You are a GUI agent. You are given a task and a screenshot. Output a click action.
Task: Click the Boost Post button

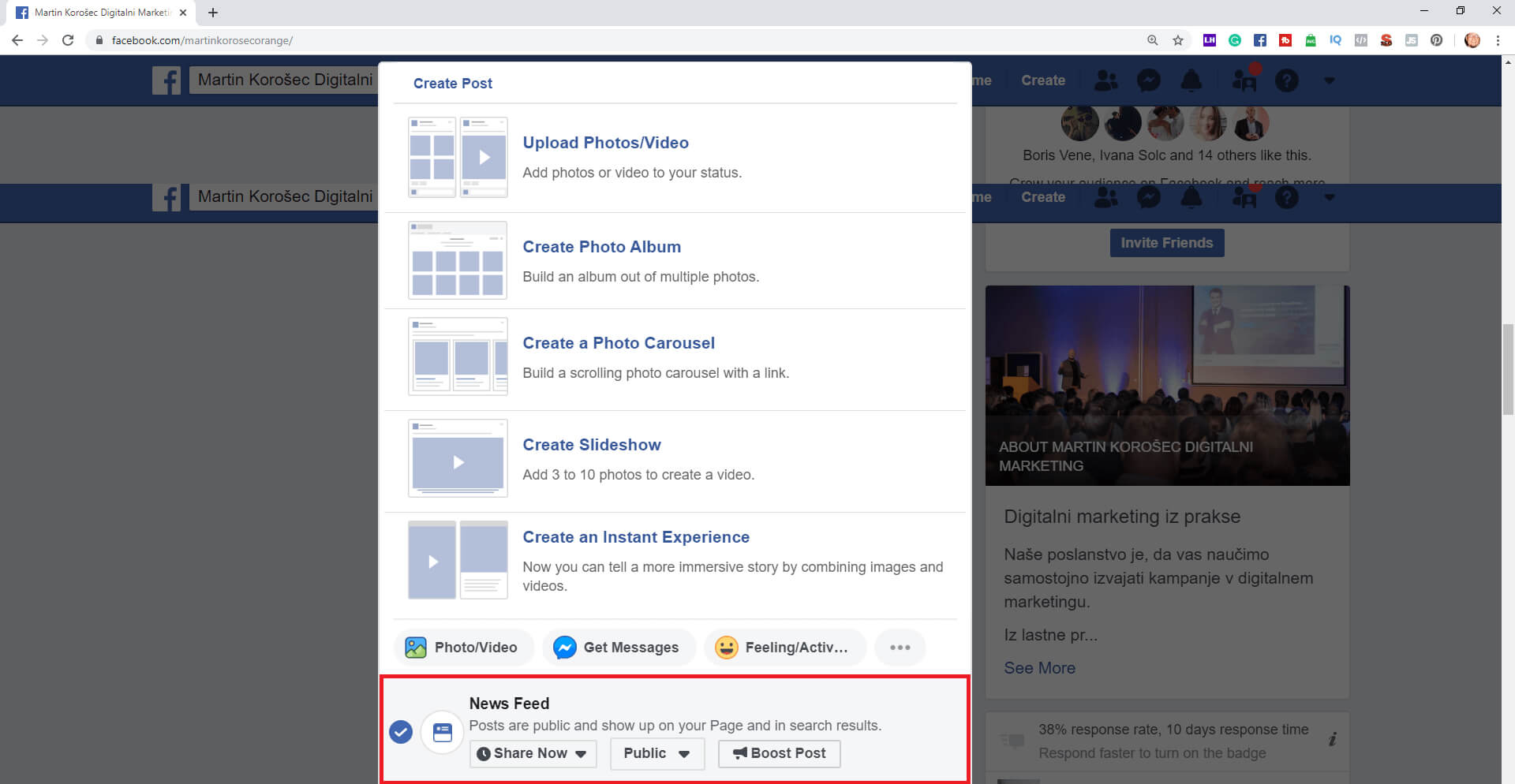(x=779, y=753)
